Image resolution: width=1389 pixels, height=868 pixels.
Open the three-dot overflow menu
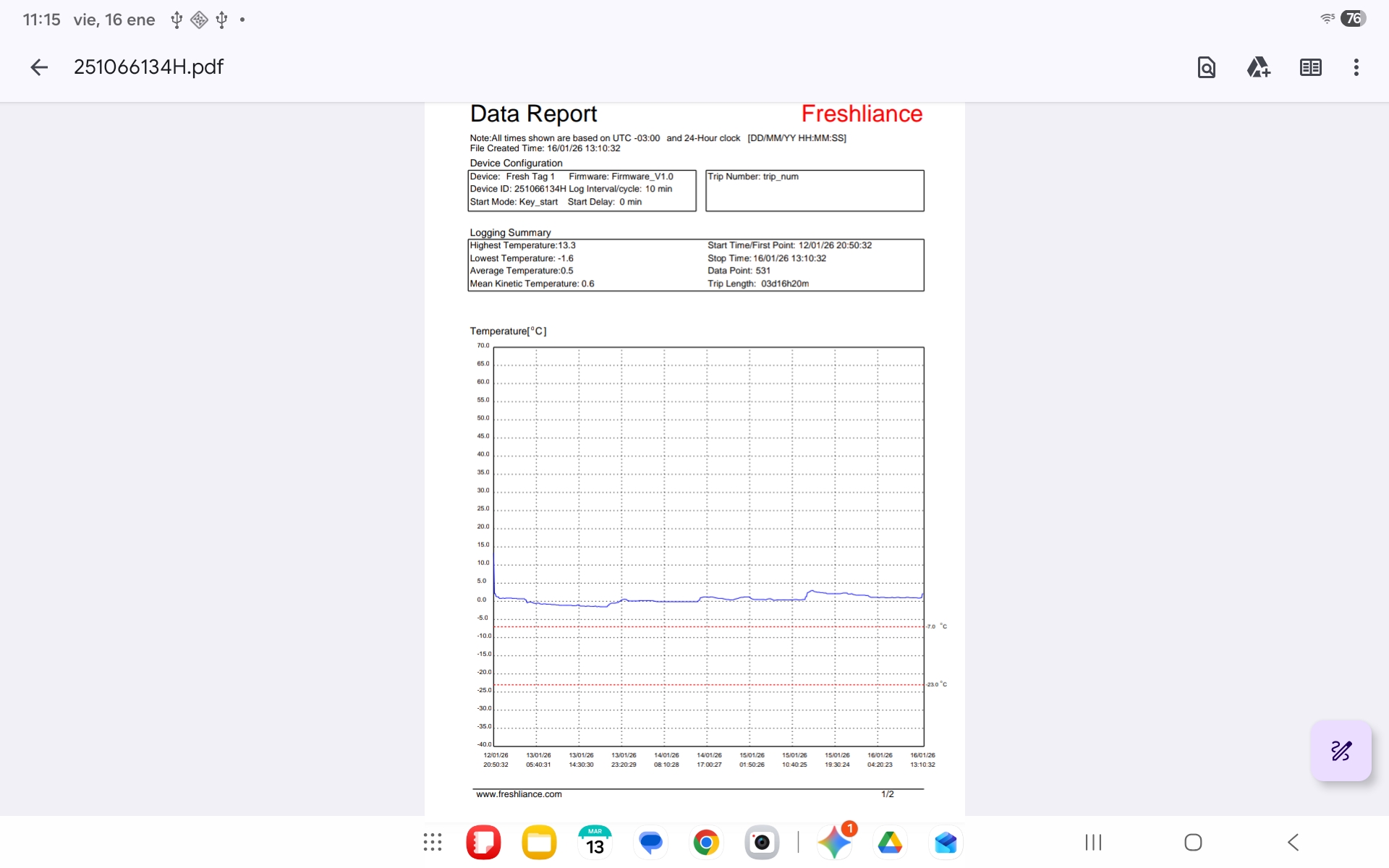[1356, 67]
